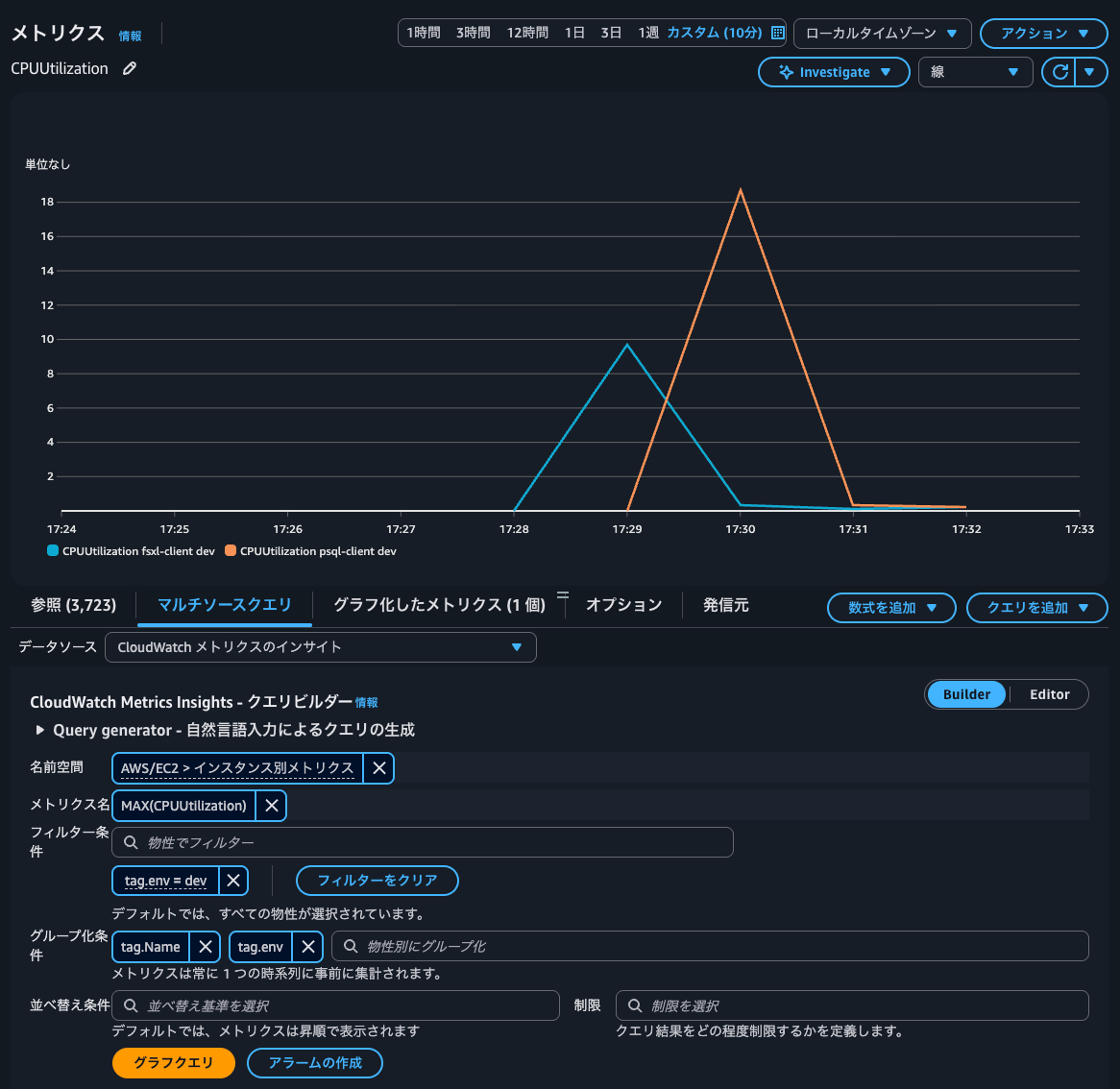This screenshot has width=1120, height=1089.
Task: Click the orange psql-client dev legend swatch
Action: tap(231, 551)
